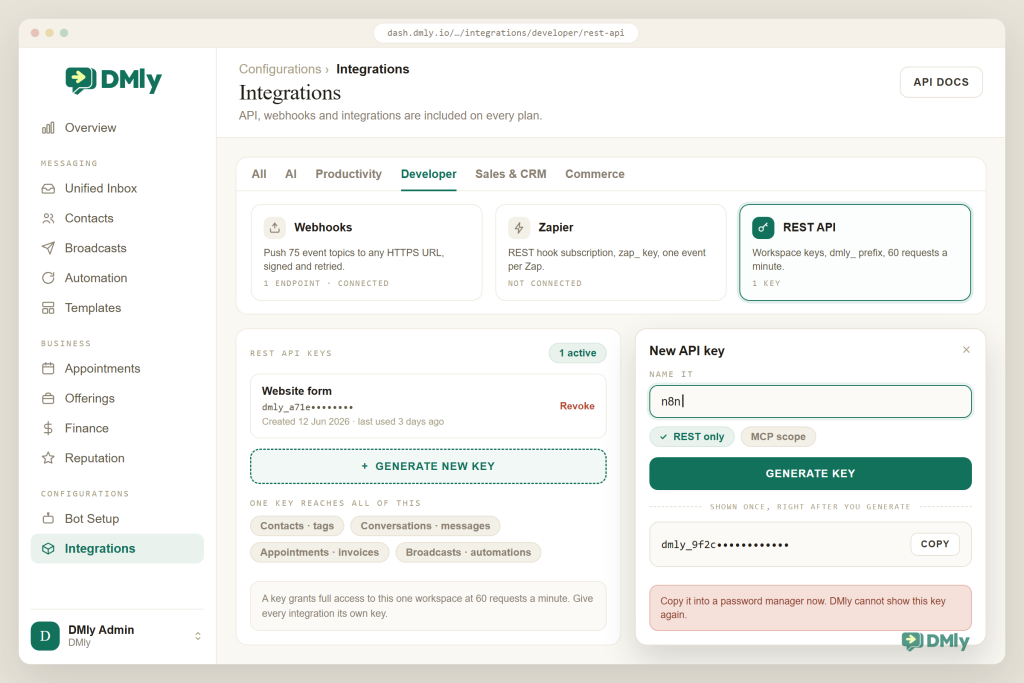
Task: Open Templates in sidebar
Action: pyautogui.click(x=118, y=308)
